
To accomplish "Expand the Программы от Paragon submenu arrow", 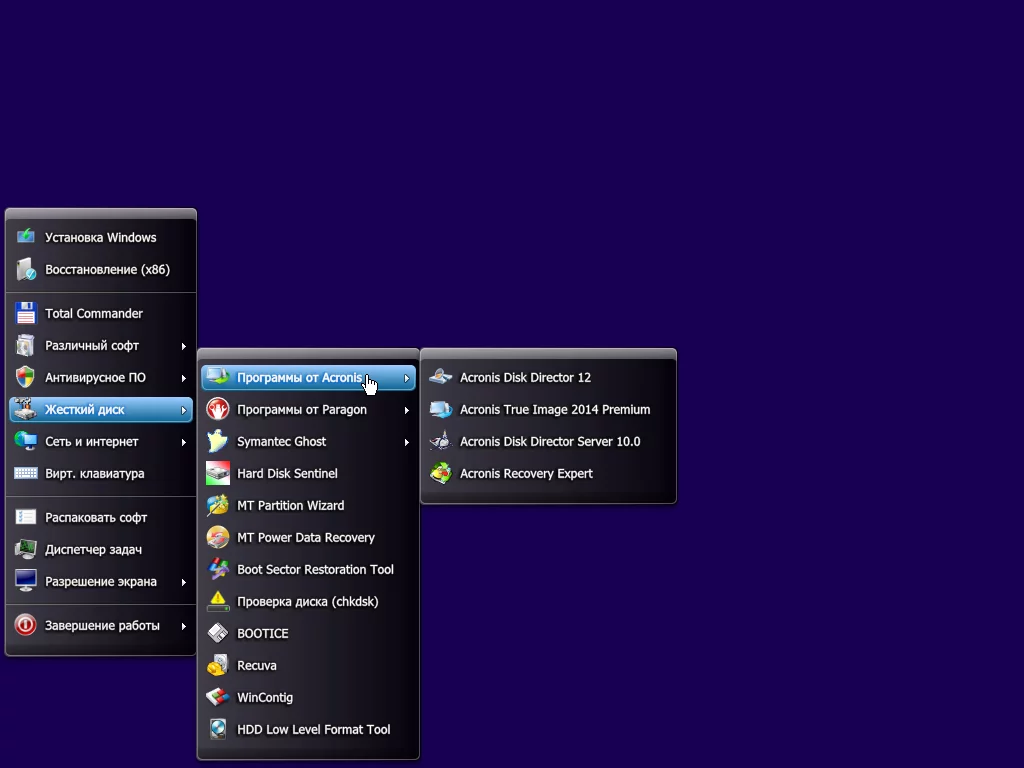I will [406, 410].
